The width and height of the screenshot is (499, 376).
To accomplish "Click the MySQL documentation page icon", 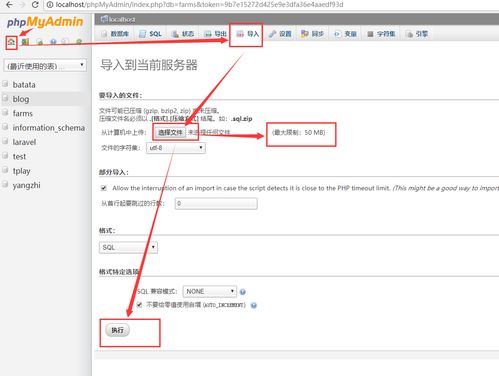I will pos(65,42).
